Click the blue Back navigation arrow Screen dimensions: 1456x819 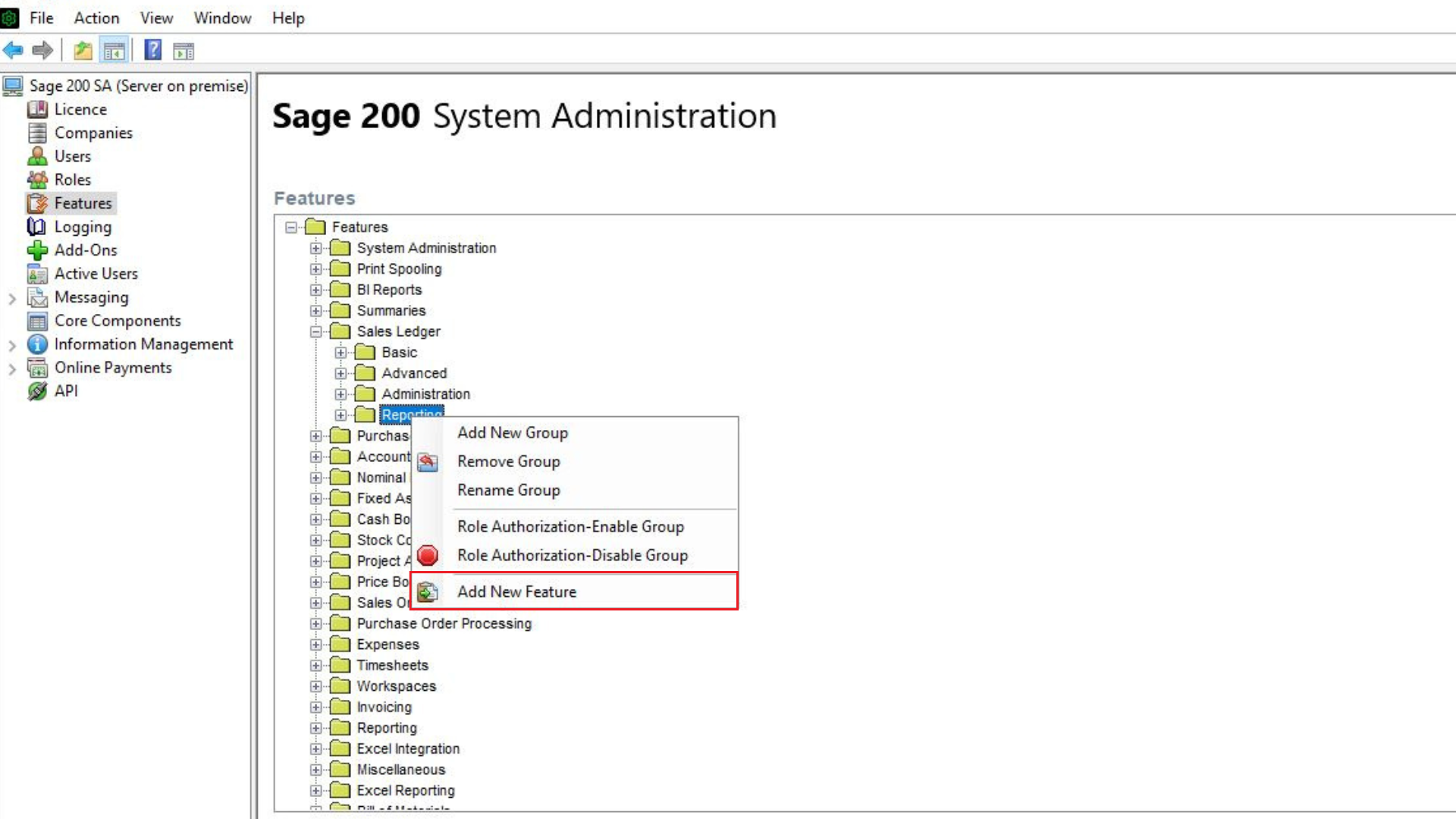(12, 50)
